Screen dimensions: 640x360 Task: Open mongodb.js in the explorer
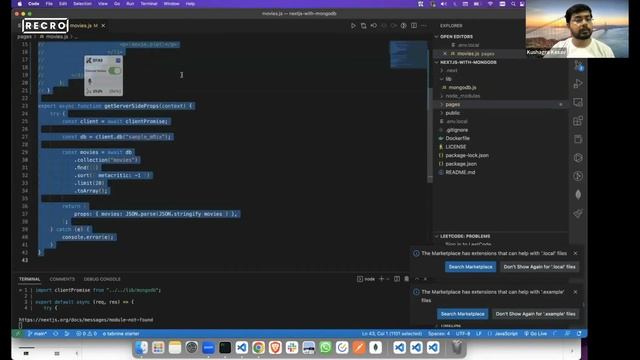pyautogui.click(x=462, y=87)
